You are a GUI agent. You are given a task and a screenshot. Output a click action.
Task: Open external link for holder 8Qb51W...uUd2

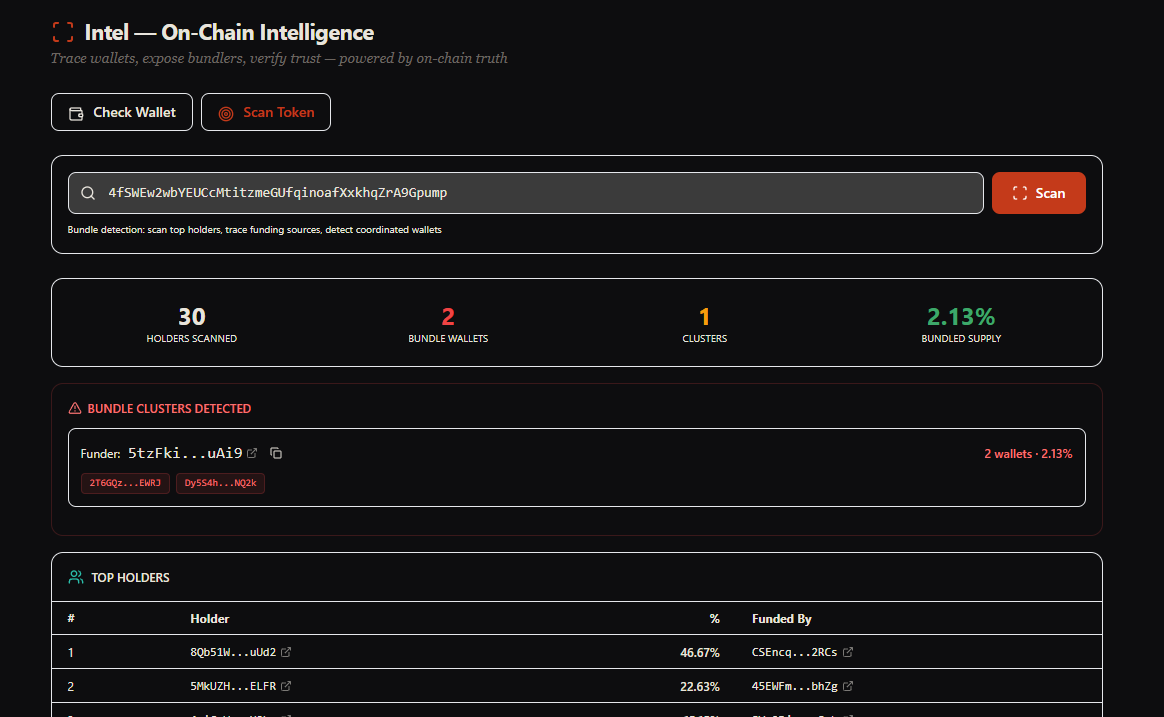(286, 652)
